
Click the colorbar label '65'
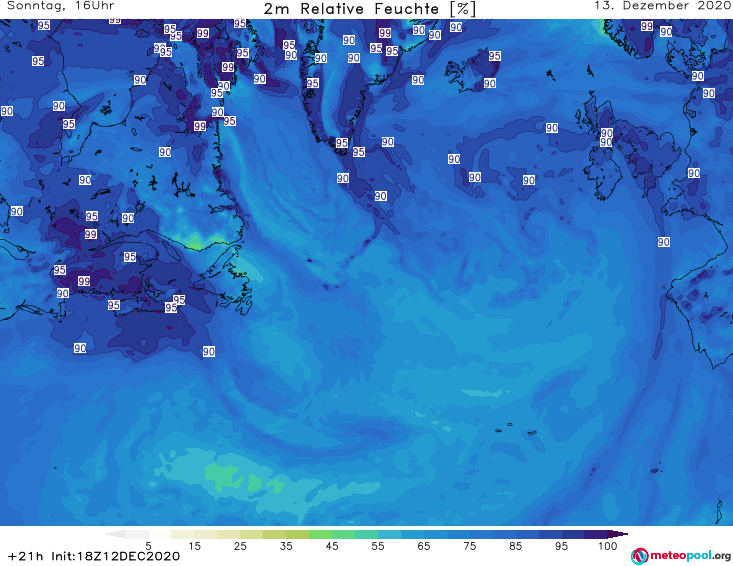[424, 546]
